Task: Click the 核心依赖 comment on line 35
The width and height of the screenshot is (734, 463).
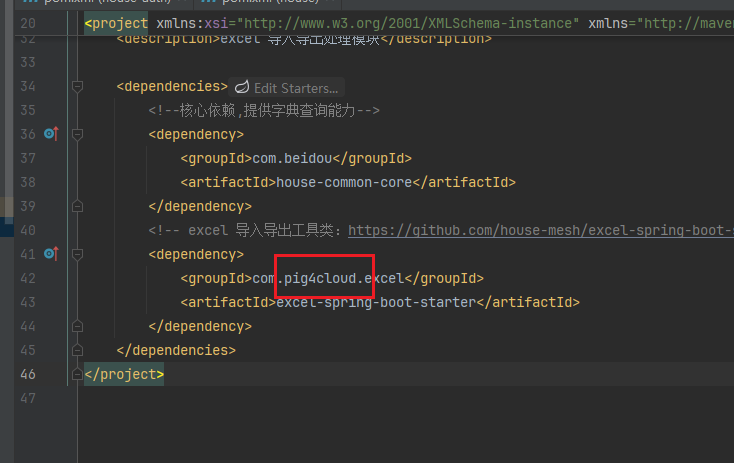Action: pyautogui.click(x=264, y=110)
